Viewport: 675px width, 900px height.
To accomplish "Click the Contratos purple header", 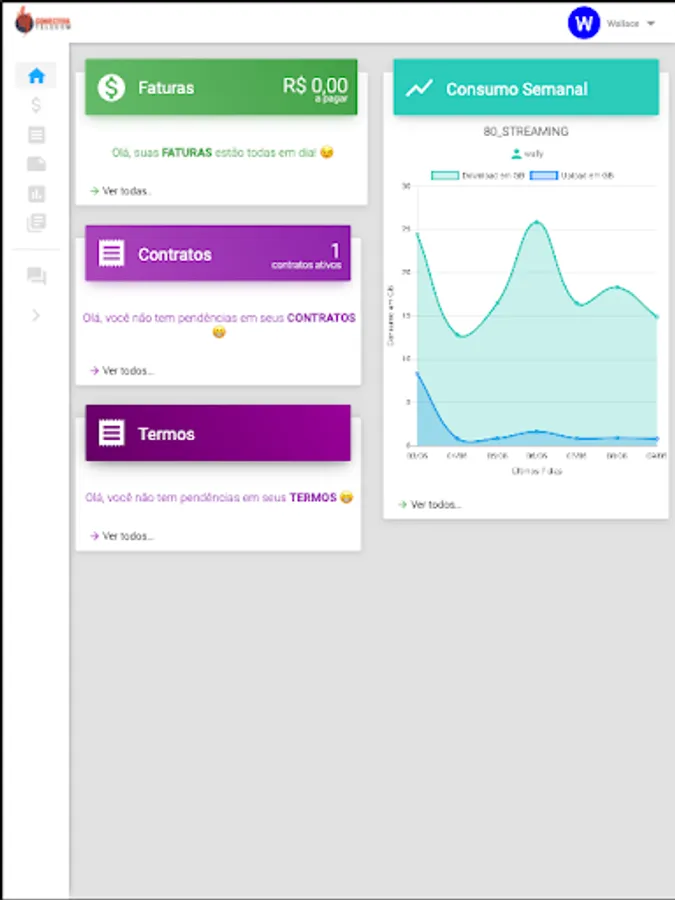I will pyautogui.click(x=218, y=253).
